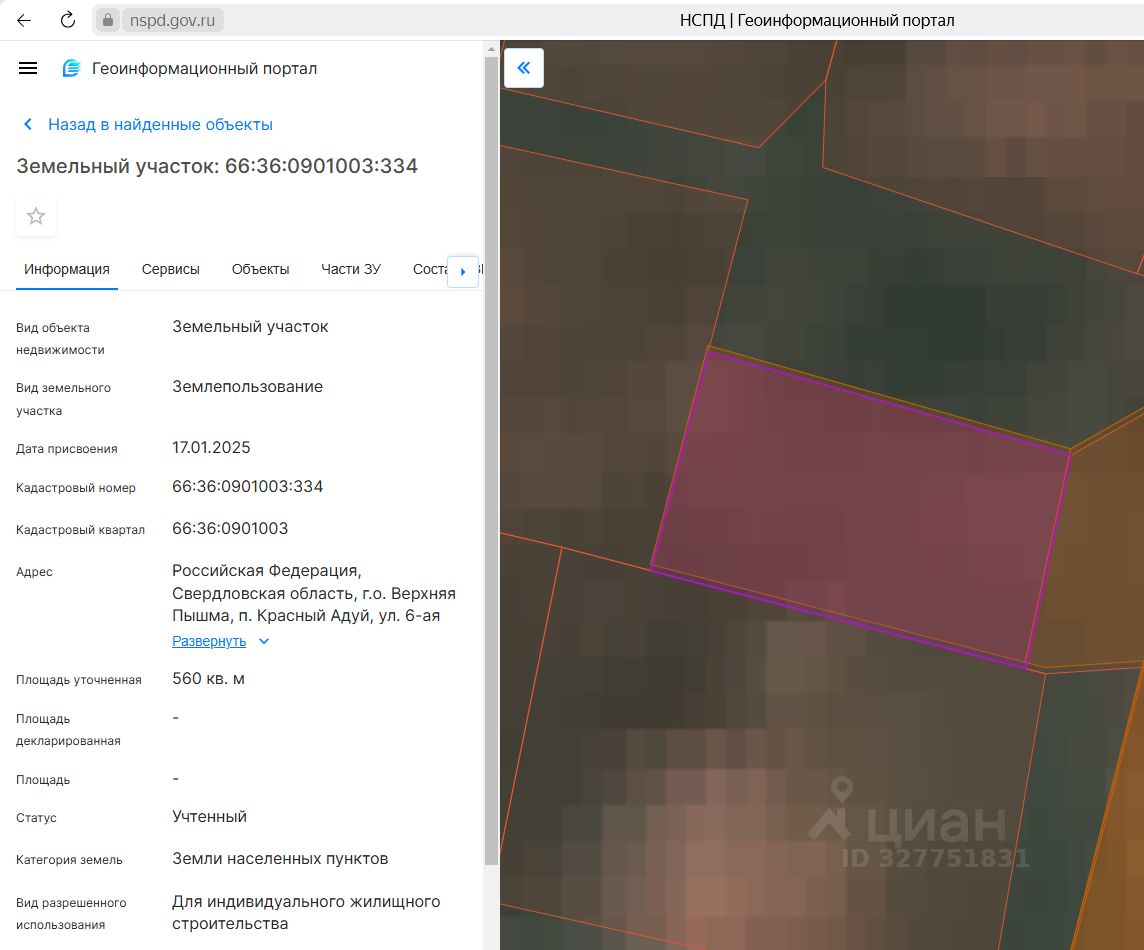Click the Кадастровый квартал value 66:36:0901003
The height and width of the screenshot is (950, 1144).
coord(230,528)
